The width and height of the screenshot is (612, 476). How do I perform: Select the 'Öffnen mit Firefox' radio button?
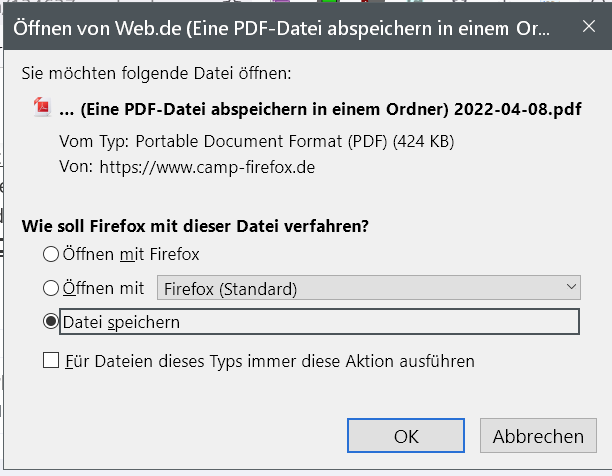pos(50,254)
